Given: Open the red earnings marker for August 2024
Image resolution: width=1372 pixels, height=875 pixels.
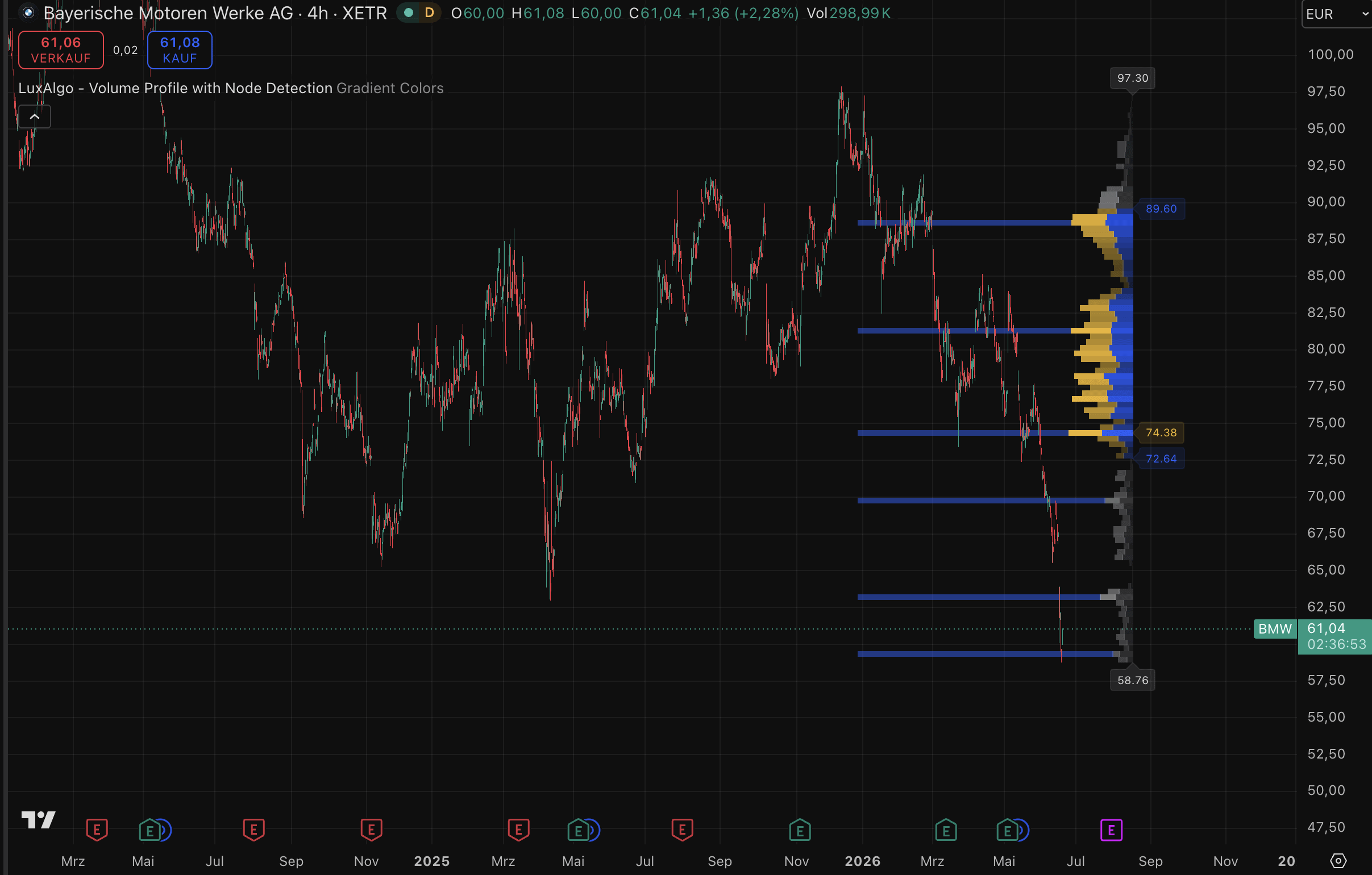Looking at the screenshot, I should [x=253, y=830].
